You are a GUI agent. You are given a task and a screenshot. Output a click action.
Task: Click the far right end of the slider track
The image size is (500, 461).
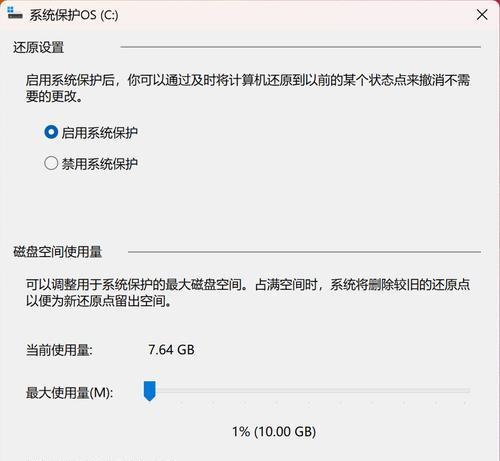(469, 390)
